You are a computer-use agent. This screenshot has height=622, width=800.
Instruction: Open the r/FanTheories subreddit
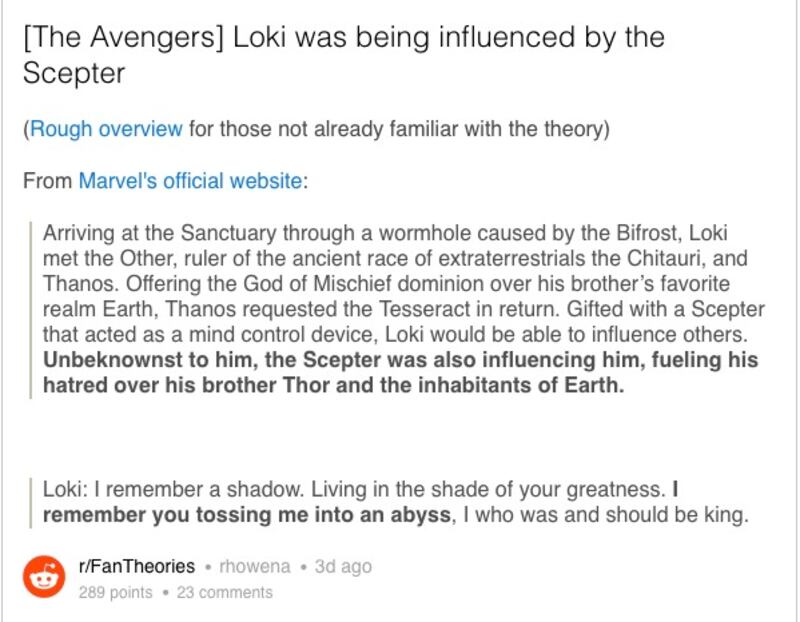[x=137, y=566]
